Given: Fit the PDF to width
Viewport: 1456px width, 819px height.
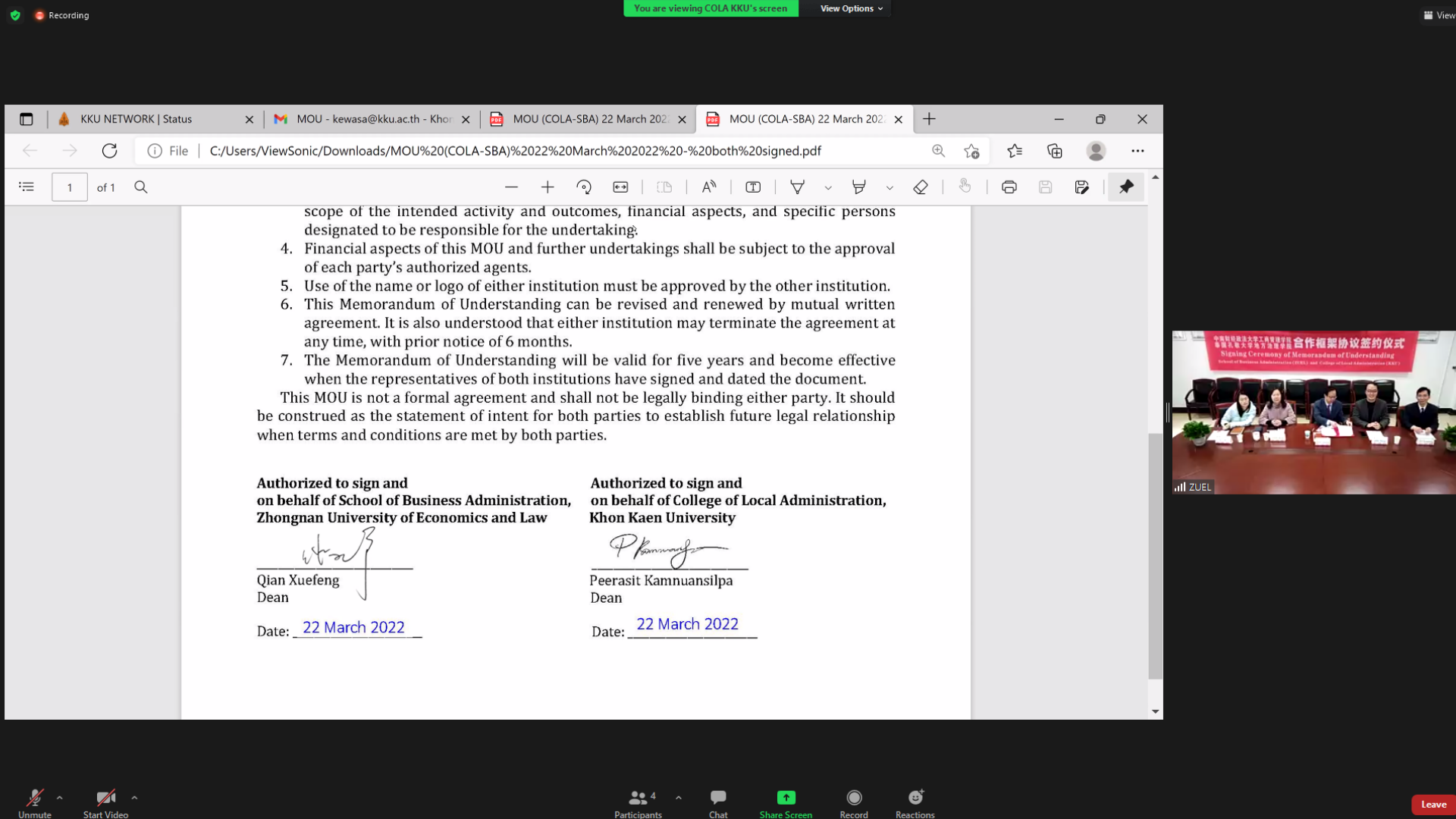Looking at the screenshot, I should 620,187.
